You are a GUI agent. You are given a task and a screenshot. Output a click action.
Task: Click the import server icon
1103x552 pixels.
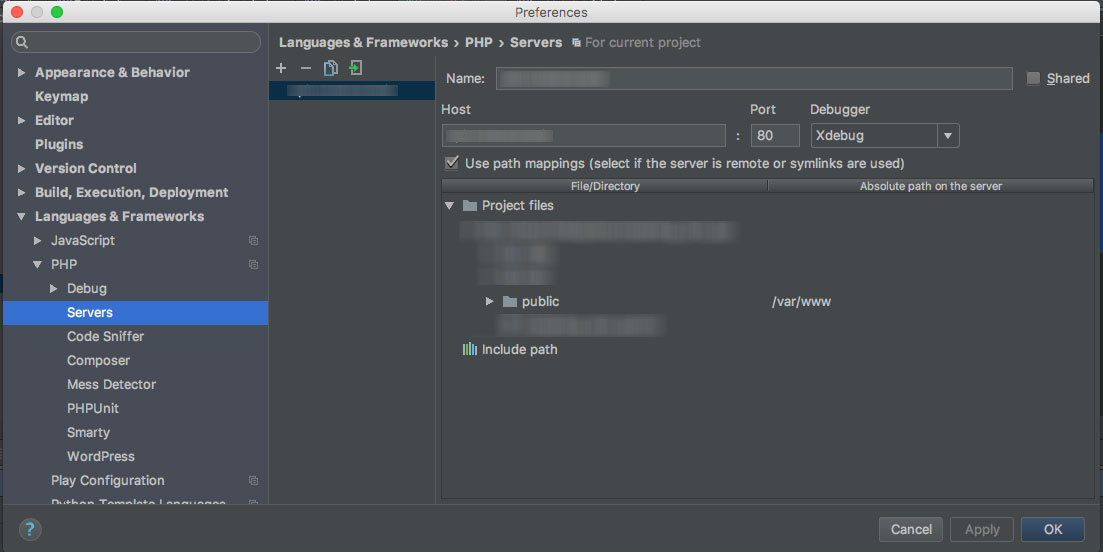(x=355, y=68)
